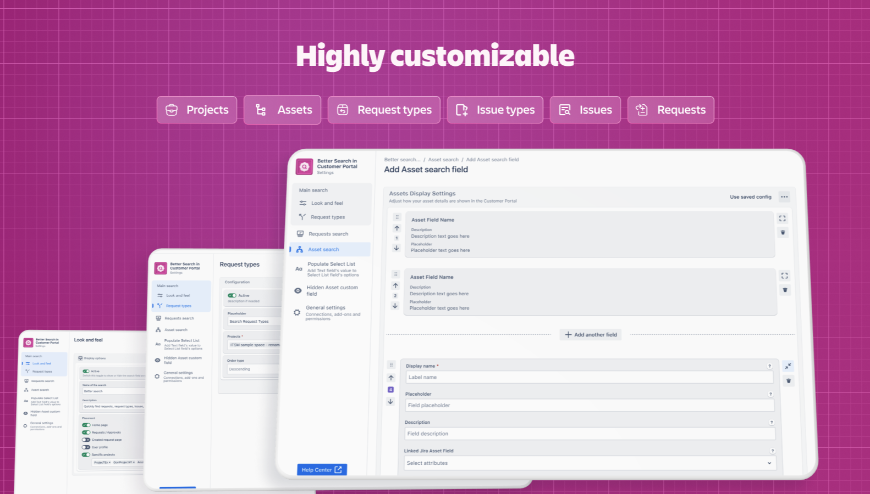Open Look and feel in back window sidebar
The width and height of the screenshot is (870, 494).
(x=44, y=364)
